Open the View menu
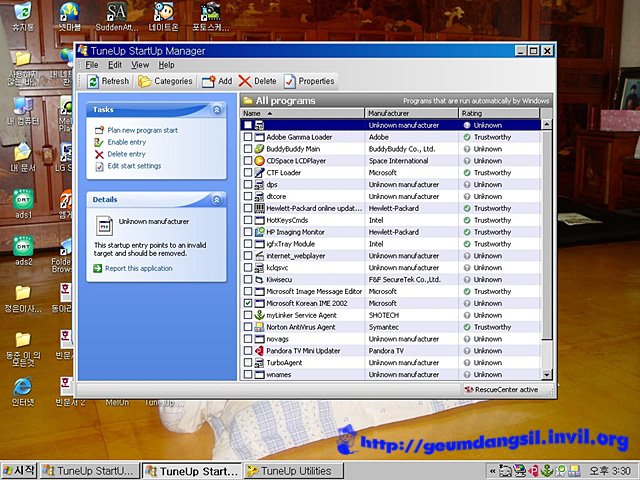640x480 pixels. click(x=140, y=65)
